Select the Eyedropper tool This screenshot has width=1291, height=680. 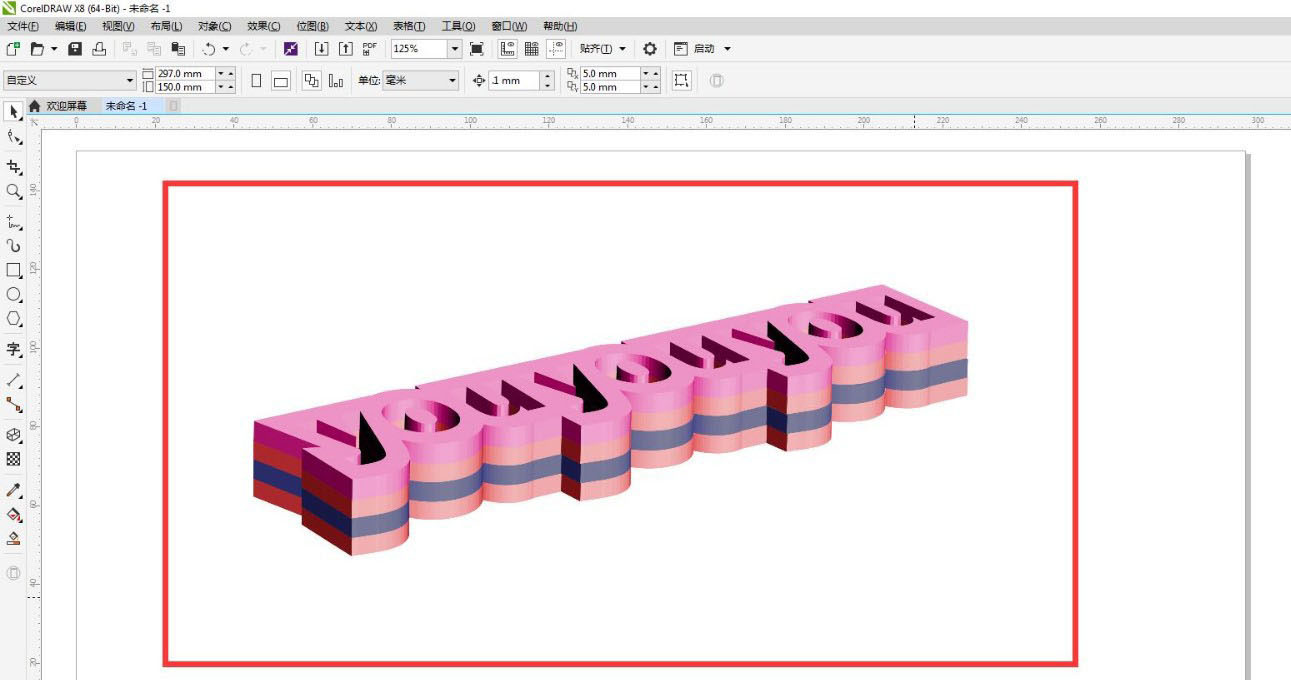[x=14, y=490]
